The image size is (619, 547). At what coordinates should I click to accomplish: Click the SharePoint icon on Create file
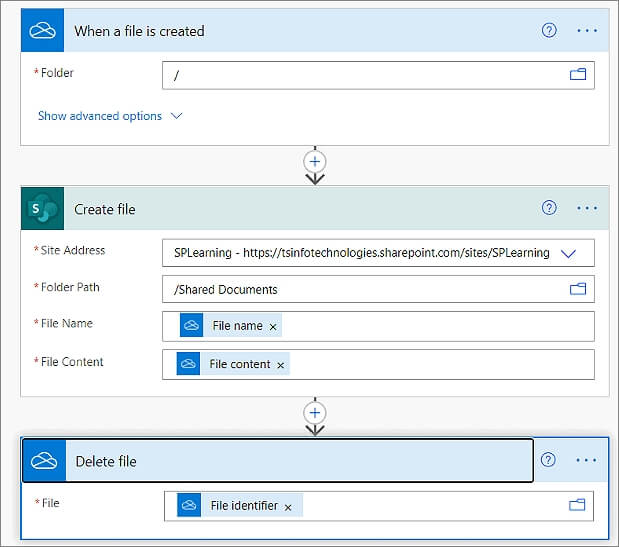43,209
